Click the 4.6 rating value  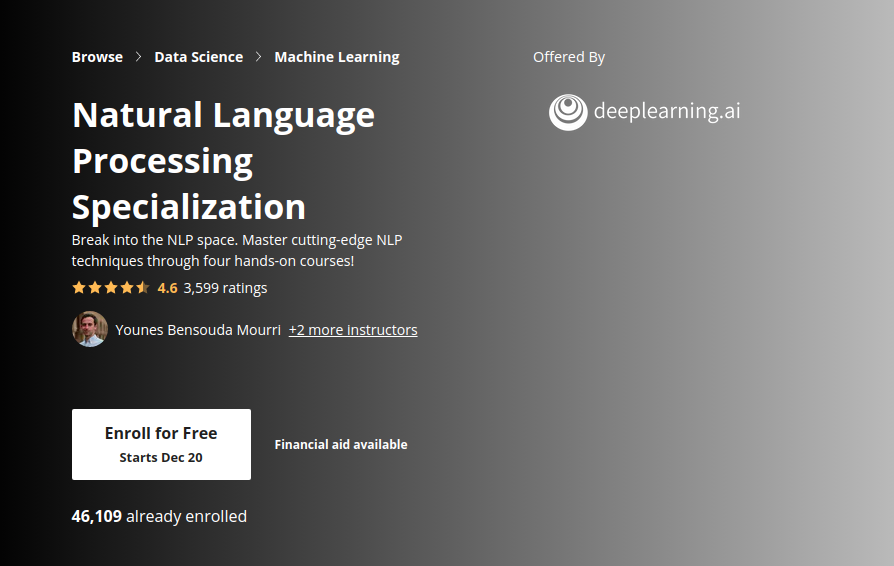pyautogui.click(x=168, y=288)
